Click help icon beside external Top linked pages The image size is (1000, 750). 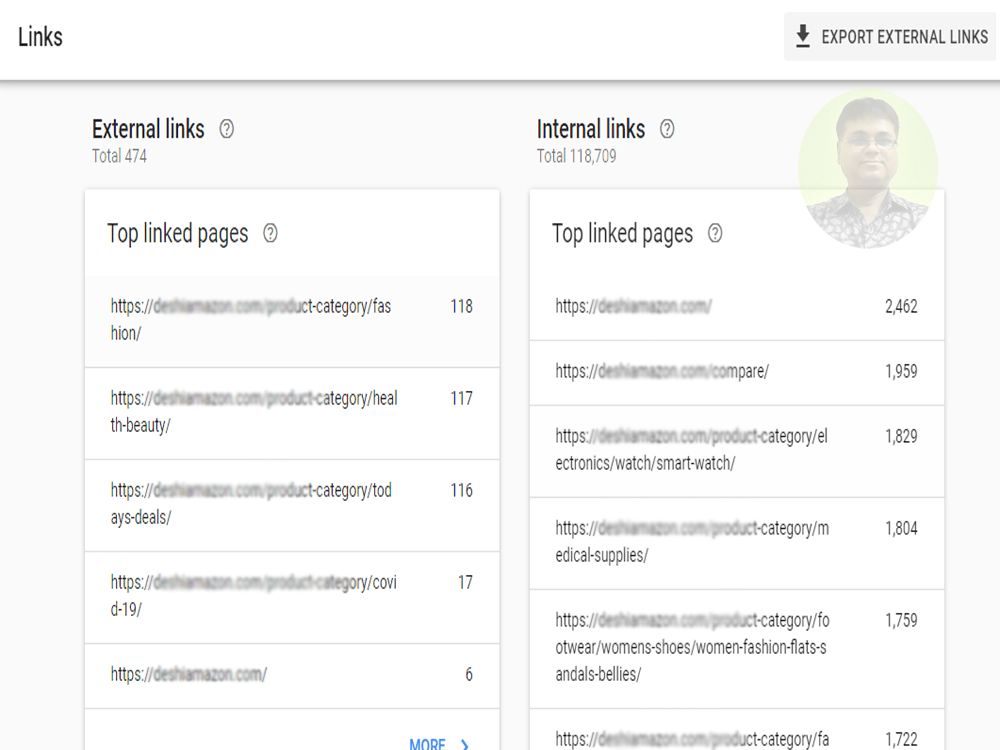pyautogui.click(x=270, y=233)
